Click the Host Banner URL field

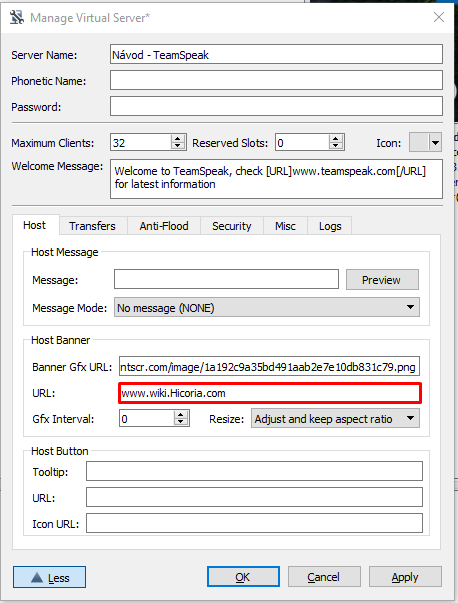click(270, 393)
